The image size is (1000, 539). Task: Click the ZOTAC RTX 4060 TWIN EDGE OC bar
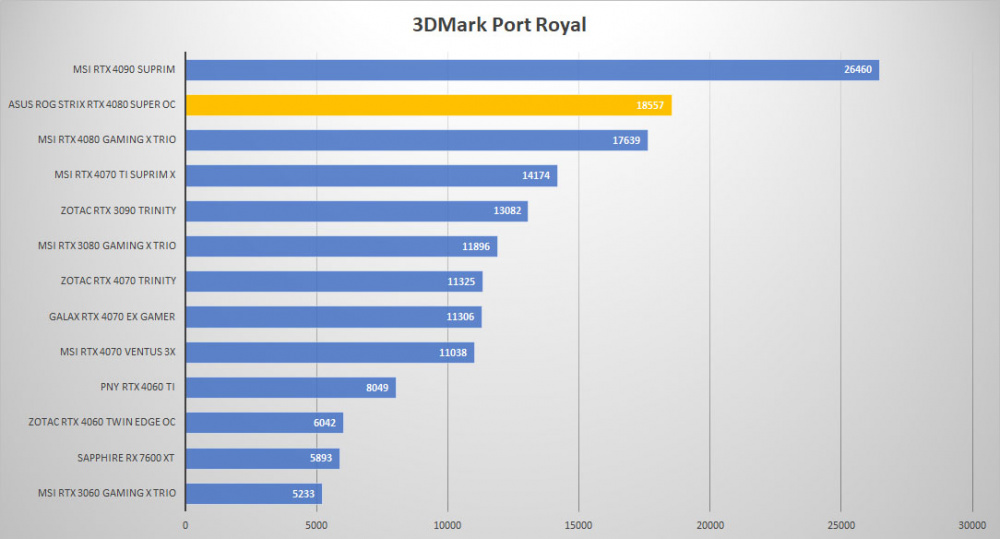[265, 422]
